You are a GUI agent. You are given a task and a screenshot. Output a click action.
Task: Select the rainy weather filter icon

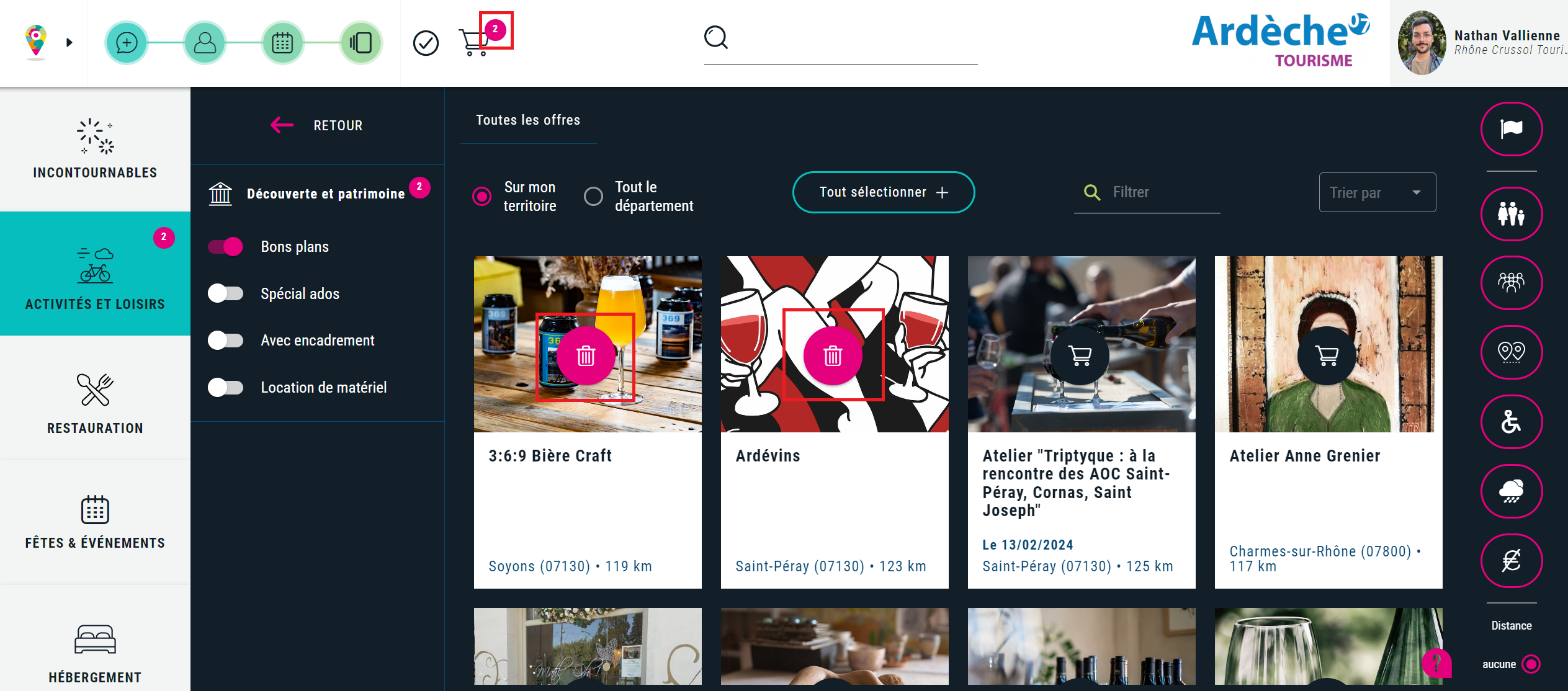coord(1511,491)
